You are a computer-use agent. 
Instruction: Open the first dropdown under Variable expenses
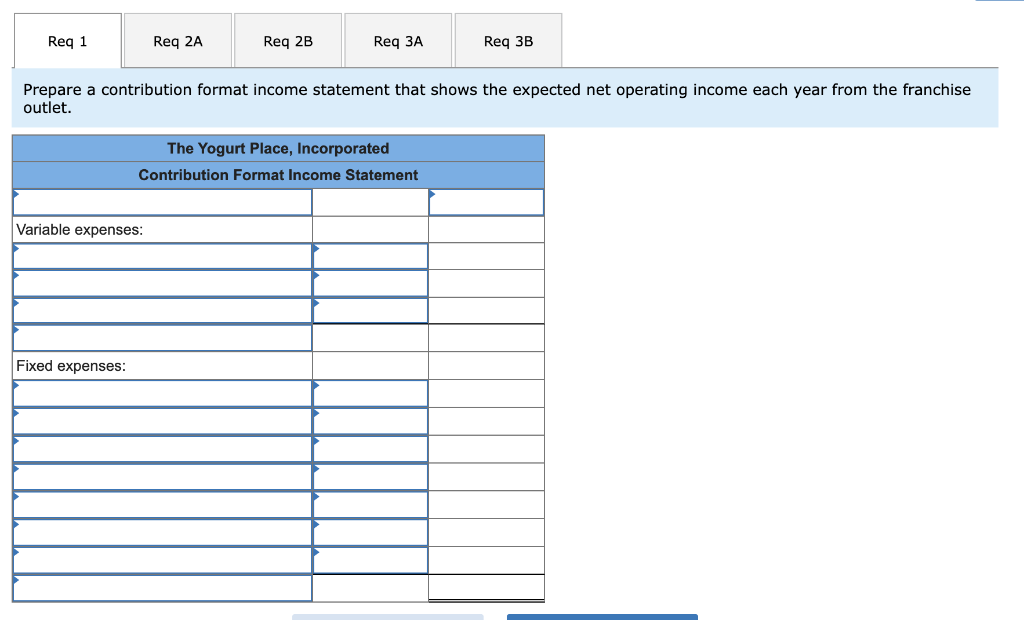click(160, 255)
